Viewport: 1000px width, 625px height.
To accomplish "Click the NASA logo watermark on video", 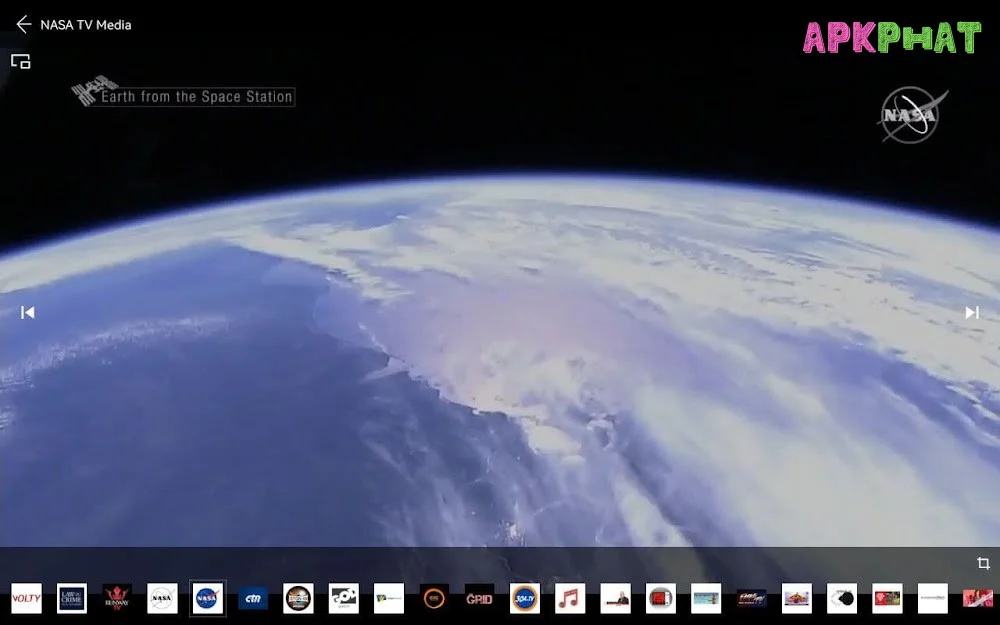I will [911, 116].
